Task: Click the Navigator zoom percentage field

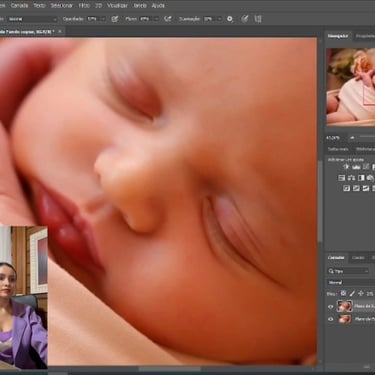Action: (x=333, y=138)
